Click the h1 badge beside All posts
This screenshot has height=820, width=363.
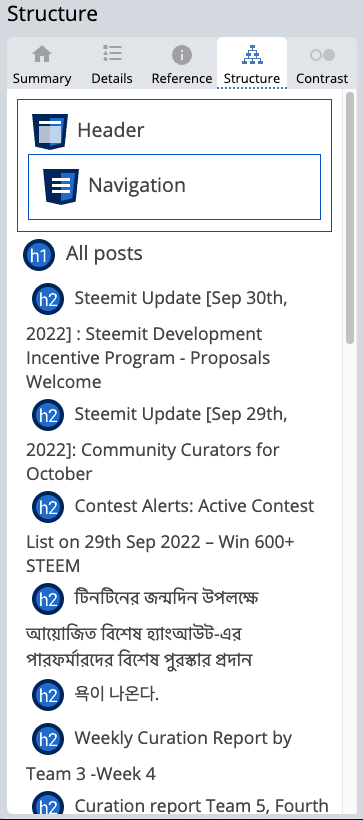(39, 255)
